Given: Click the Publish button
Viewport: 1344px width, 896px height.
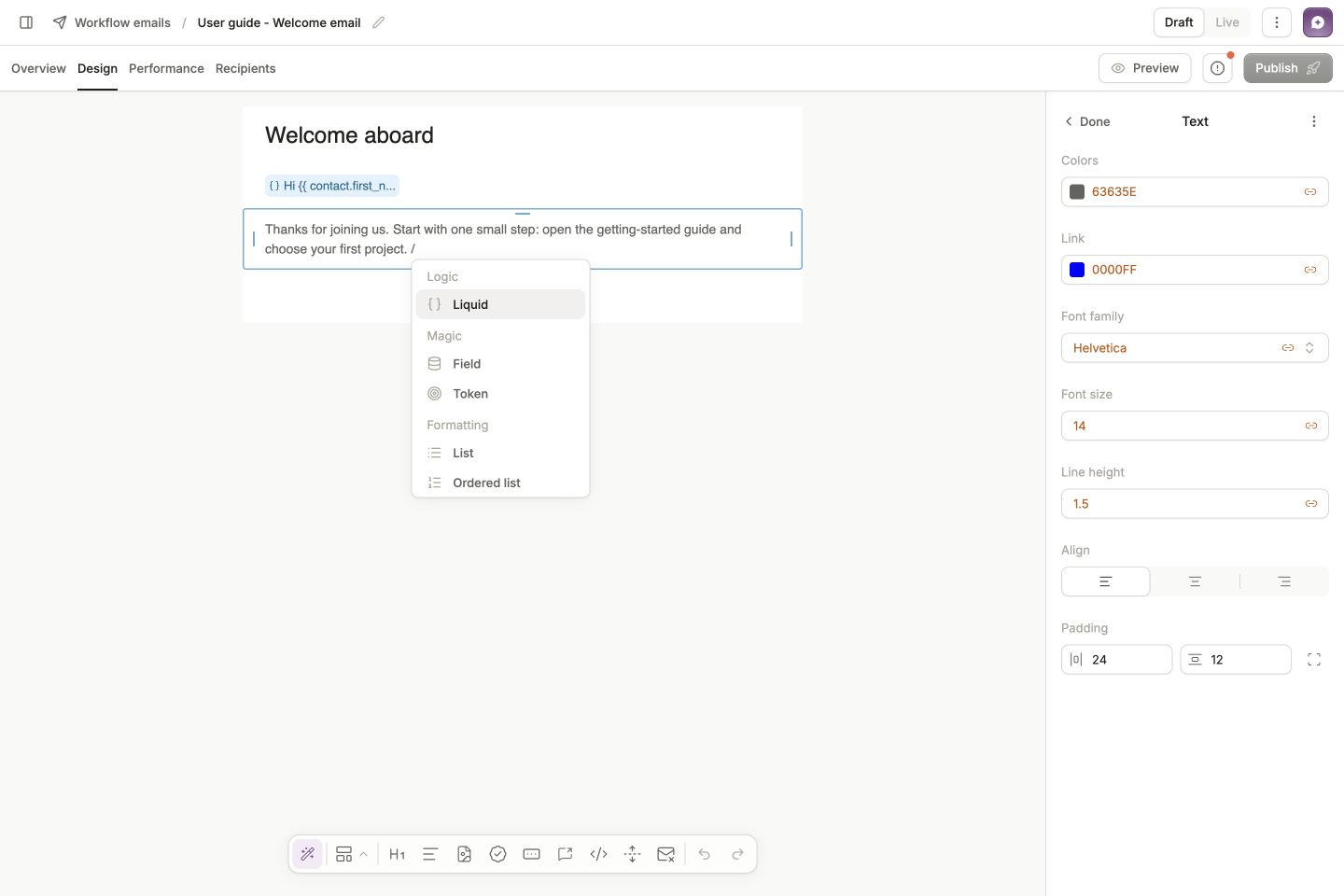Looking at the screenshot, I should click(x=1287, y=68).
